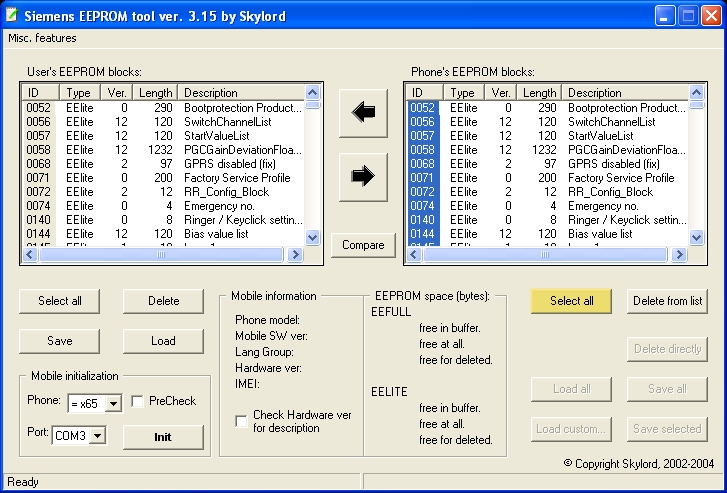Viewport: 727px width, 493px height.
Task: Sort Phone's list by Description column header
Action: pyautogui.click(x=626, y=93)
